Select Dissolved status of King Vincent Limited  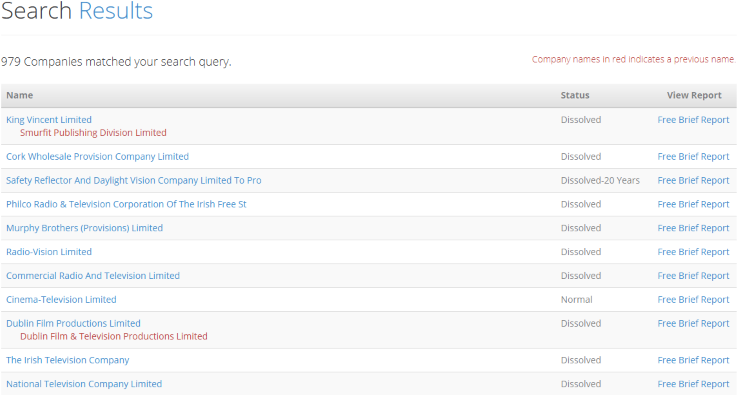pos(581,120)
